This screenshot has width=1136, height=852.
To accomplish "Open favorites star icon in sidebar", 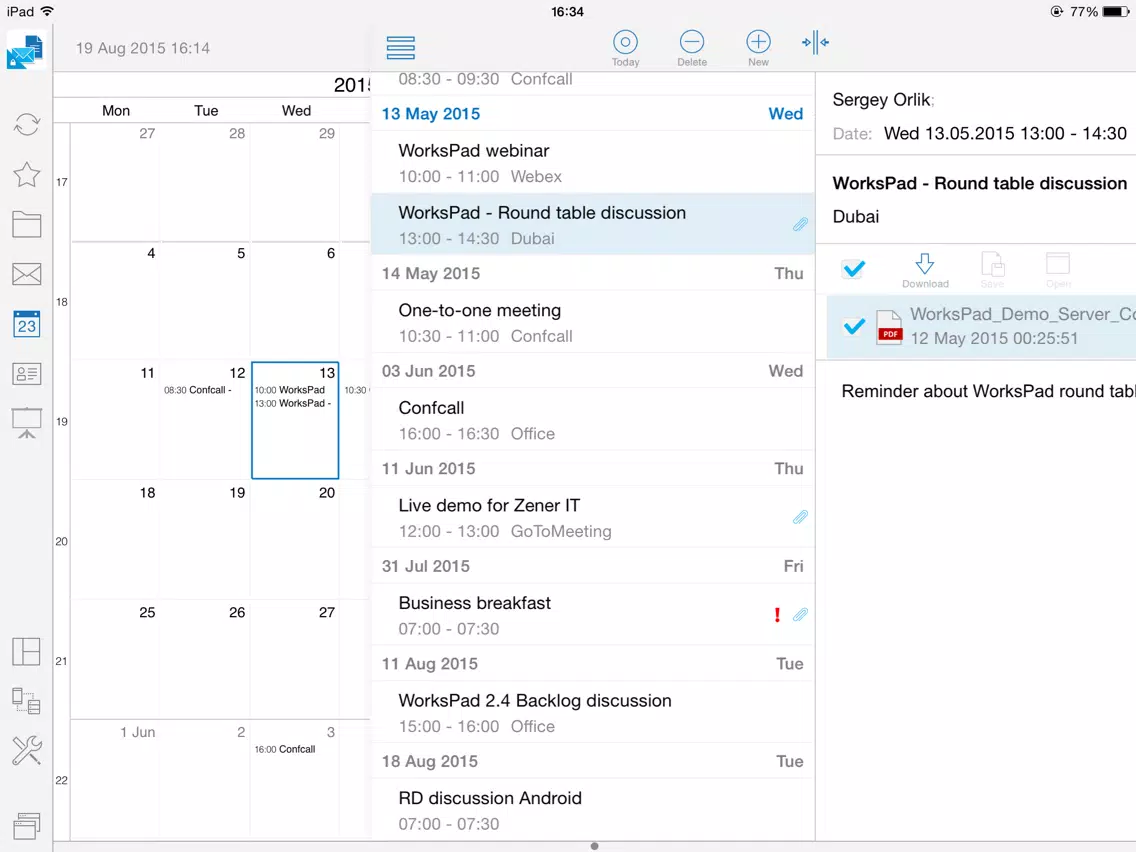I will (x=26, y=175).
